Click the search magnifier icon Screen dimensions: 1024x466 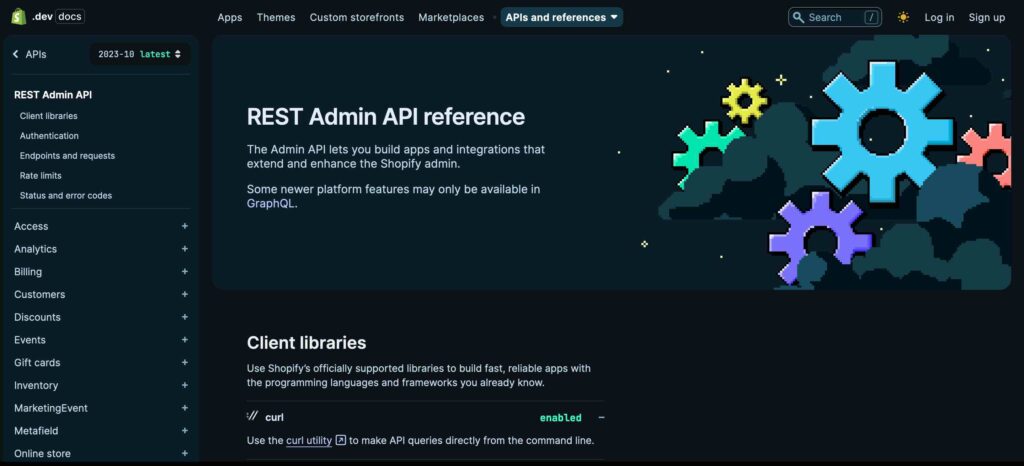[x=798, y=18]
